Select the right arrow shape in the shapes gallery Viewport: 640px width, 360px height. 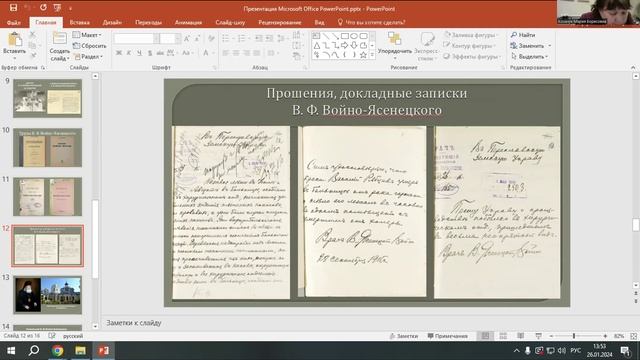click(x=344, y=45)
